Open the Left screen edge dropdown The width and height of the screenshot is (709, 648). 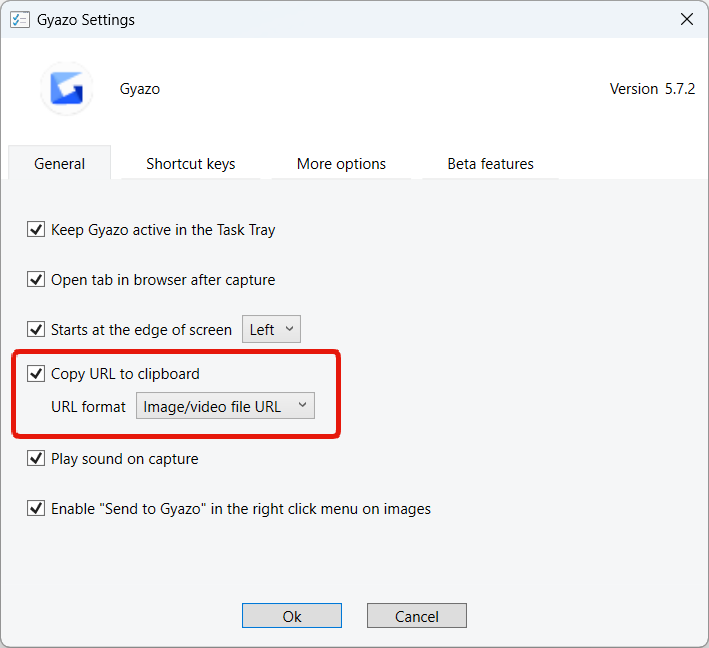271,329
